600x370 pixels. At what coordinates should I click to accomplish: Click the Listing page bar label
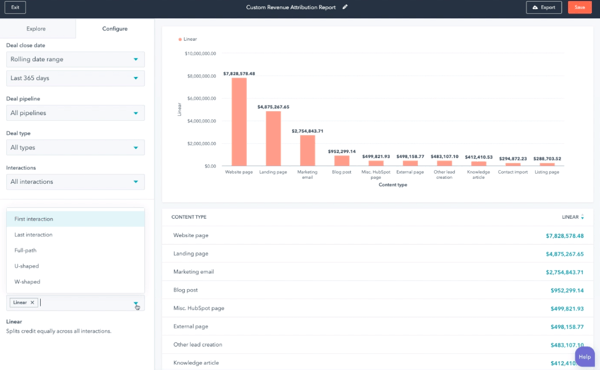(547, 172)
